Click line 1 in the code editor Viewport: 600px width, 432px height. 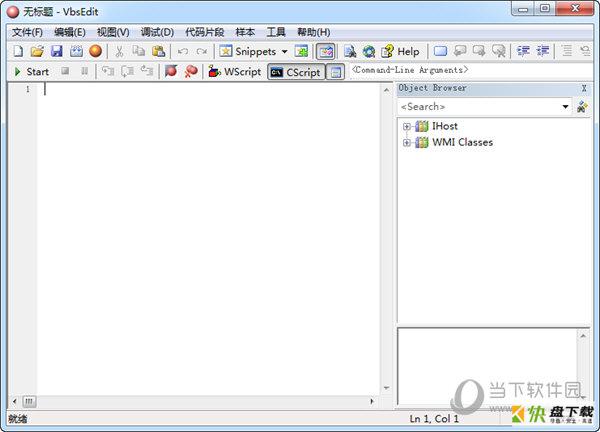coord(210,90)
